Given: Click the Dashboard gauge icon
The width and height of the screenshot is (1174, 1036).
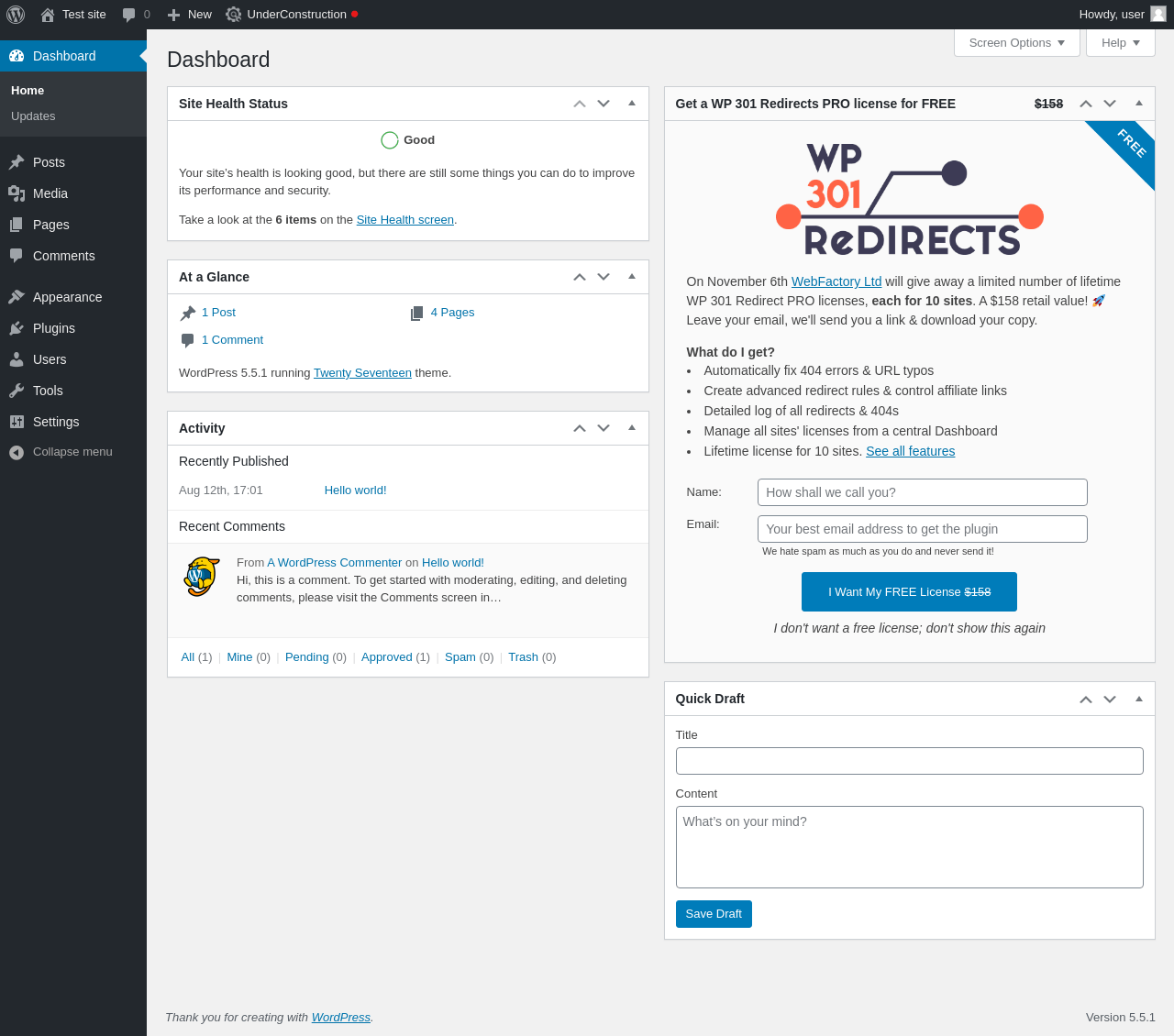Looking at the screenshot, I should pos(17,56).
